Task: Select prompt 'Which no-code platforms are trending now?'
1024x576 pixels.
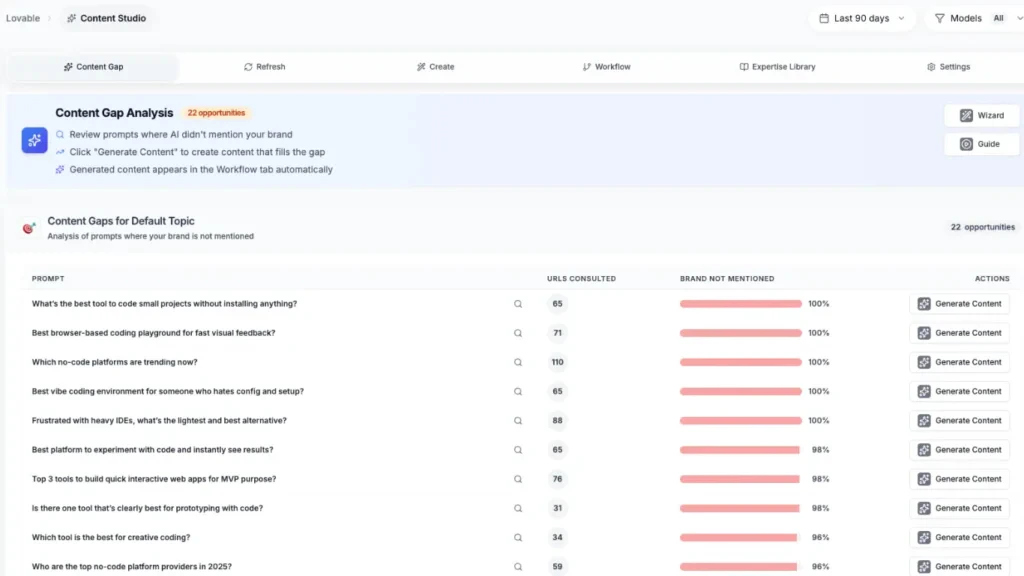Action: point(114,362)
